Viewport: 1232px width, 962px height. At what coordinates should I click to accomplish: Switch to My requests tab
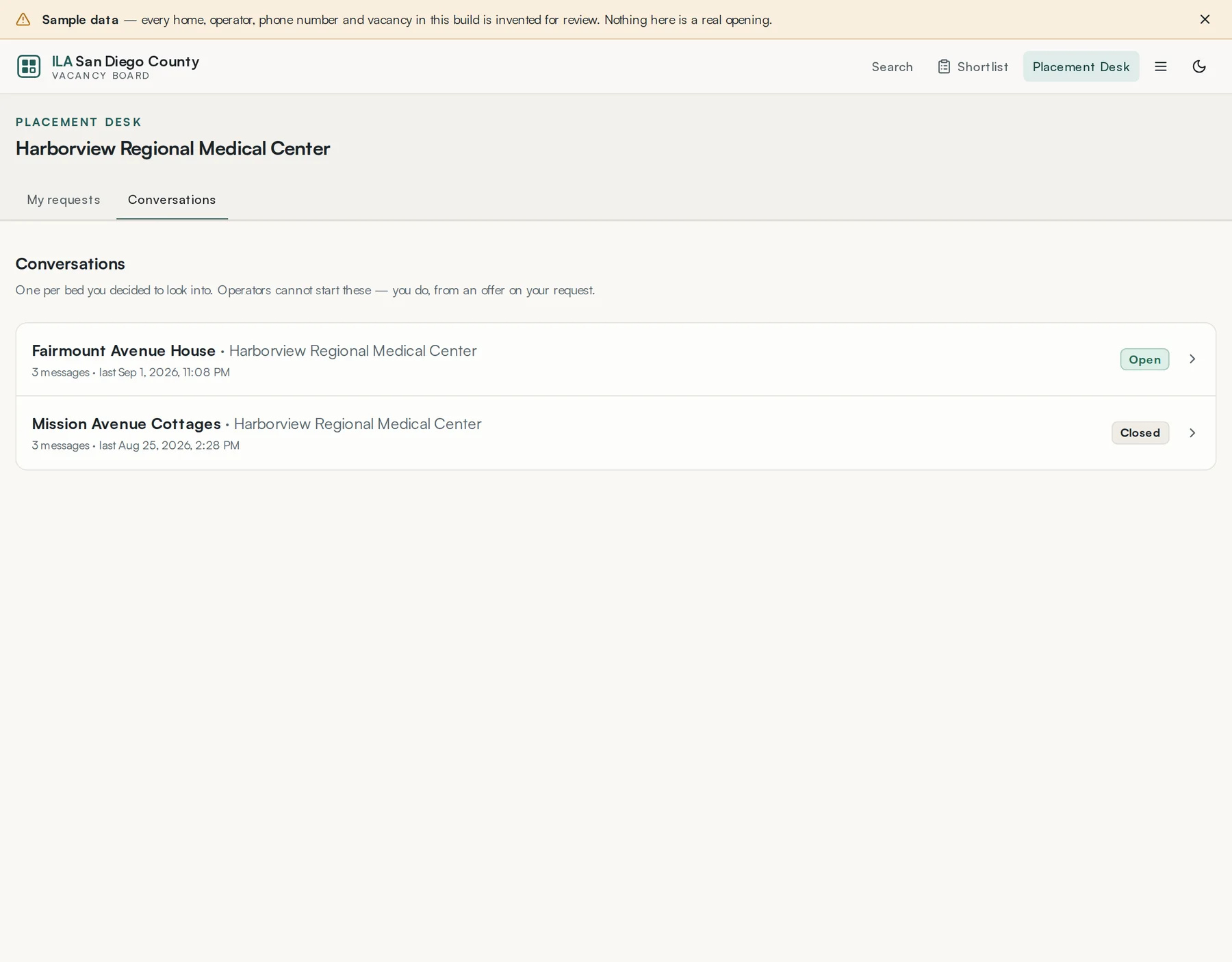click(x=64, y=200)
